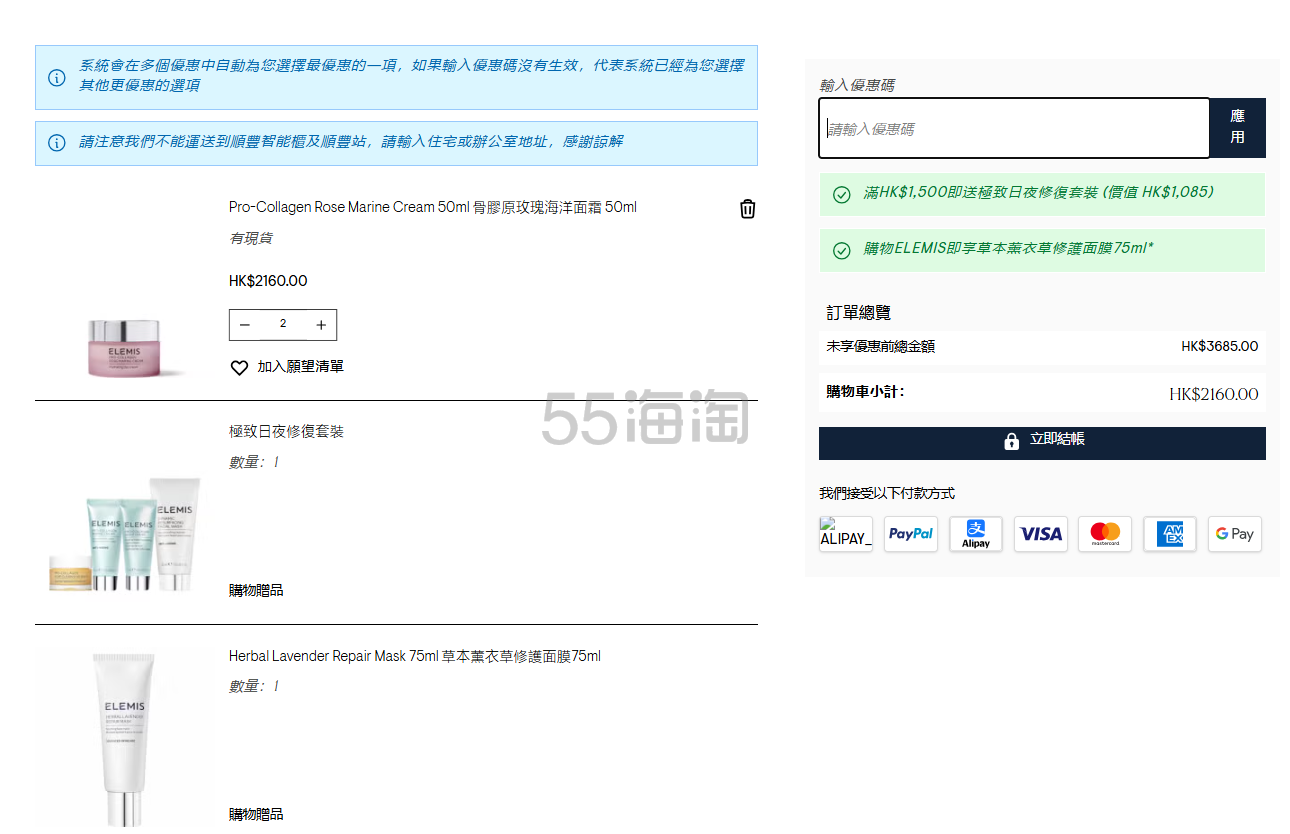This screenshot has width=1290, height=834.
Task: Add item to wishlist via 加入願望清單 text
Action: tap(300, 367)
